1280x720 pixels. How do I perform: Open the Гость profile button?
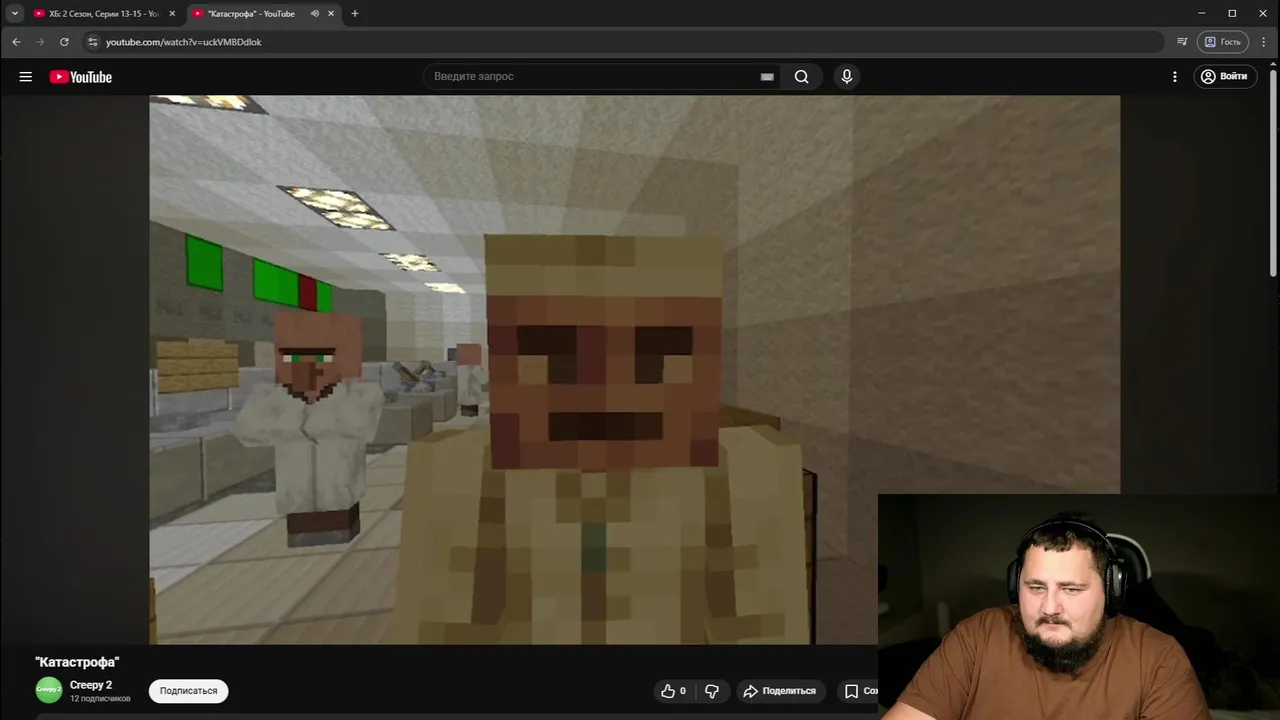click(1223, 42)
